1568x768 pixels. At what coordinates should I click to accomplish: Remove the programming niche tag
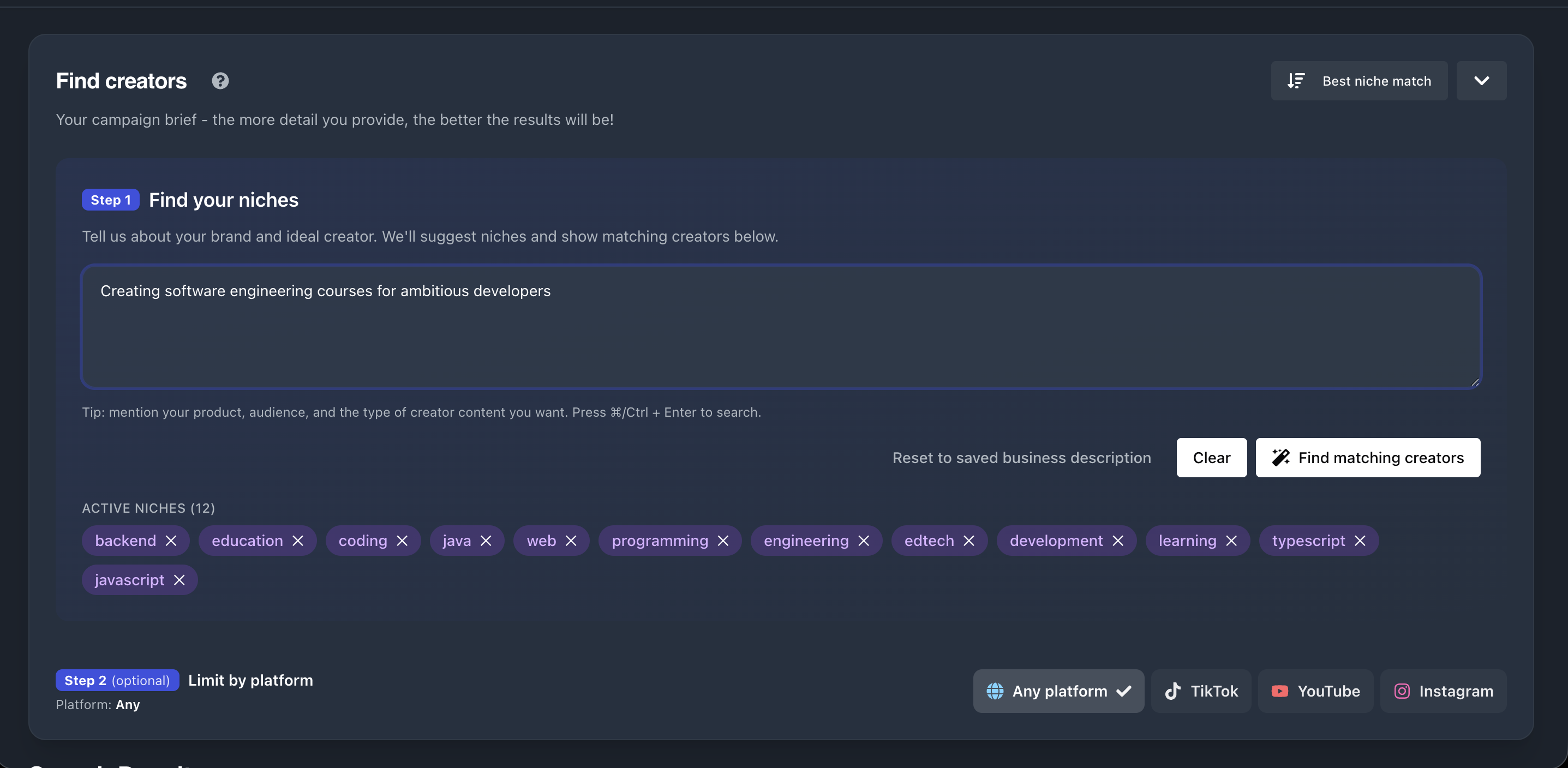pyautogui.click(x=723, y=541)
